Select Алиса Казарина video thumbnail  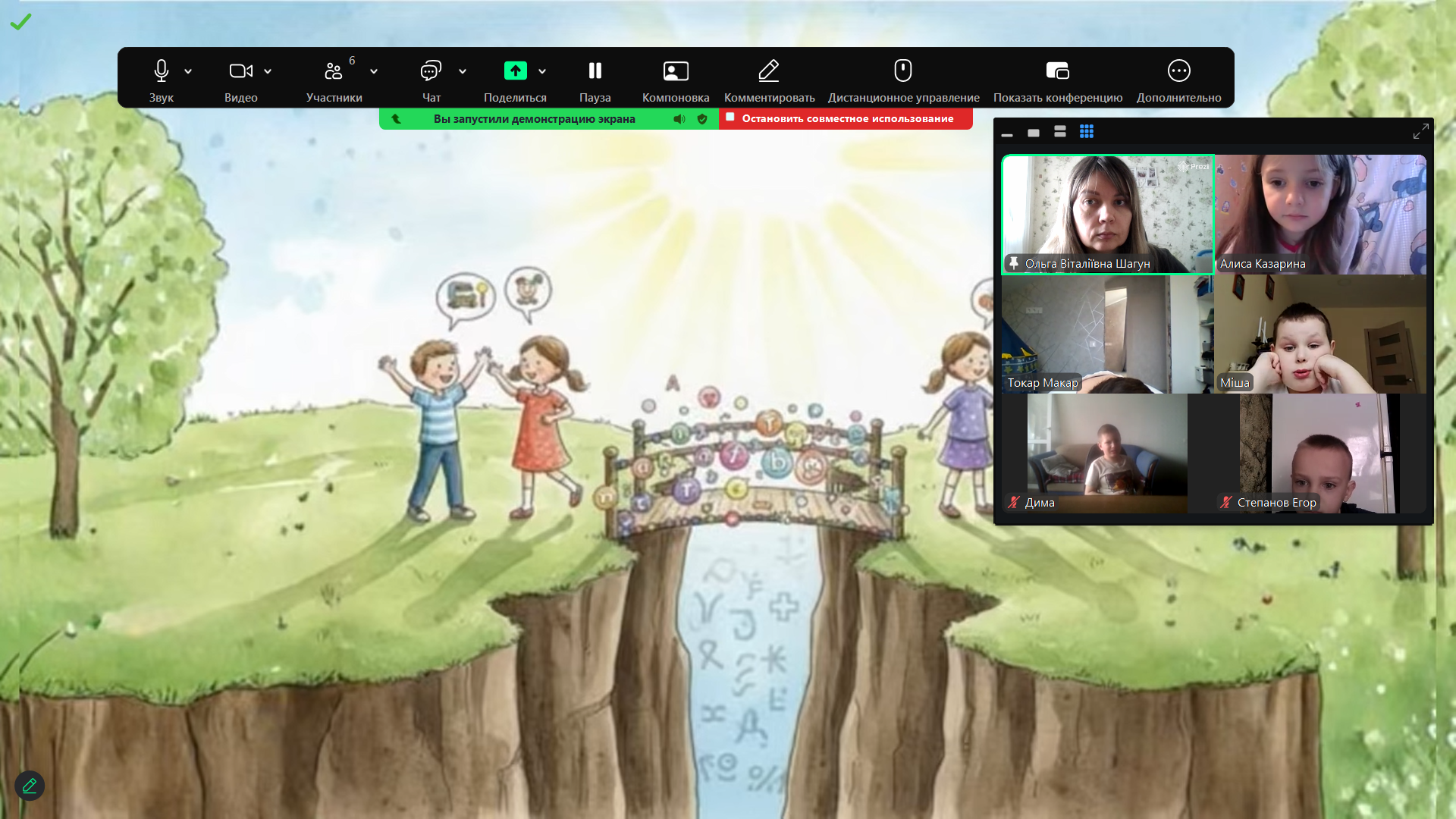click(x=1320, y=214)
